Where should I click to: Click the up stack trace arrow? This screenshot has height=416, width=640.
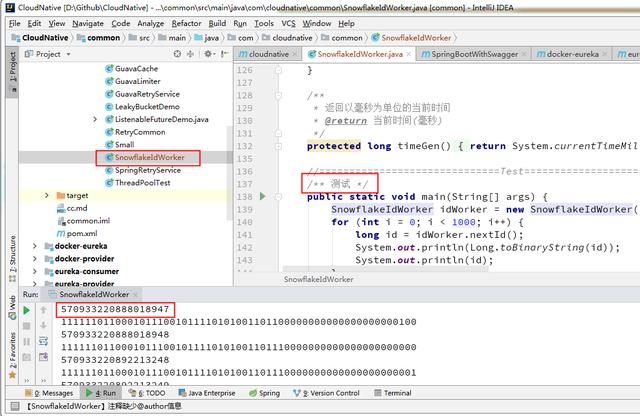click(x=43, y=310)
